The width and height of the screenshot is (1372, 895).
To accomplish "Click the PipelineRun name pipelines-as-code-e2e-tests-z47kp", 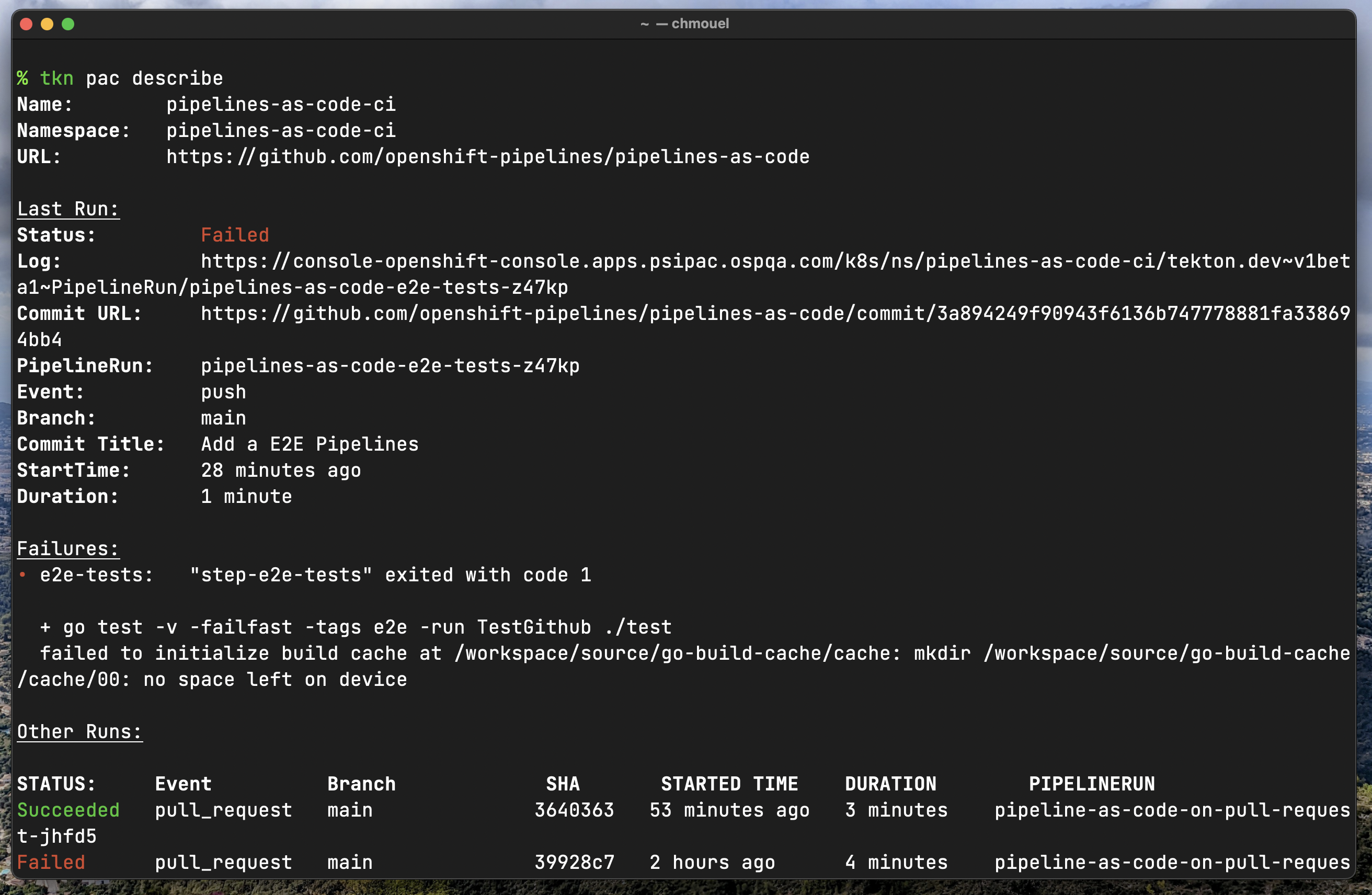I will [x=390, y=366].
